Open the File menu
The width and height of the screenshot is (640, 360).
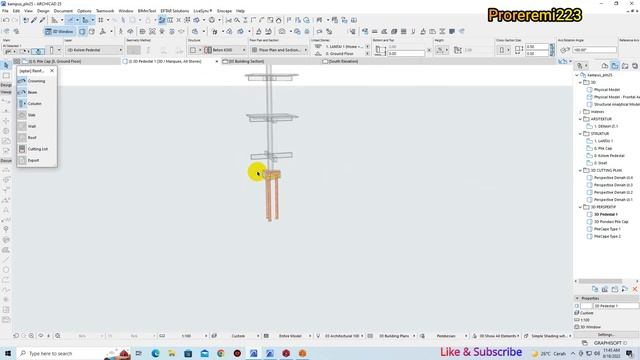5,11
